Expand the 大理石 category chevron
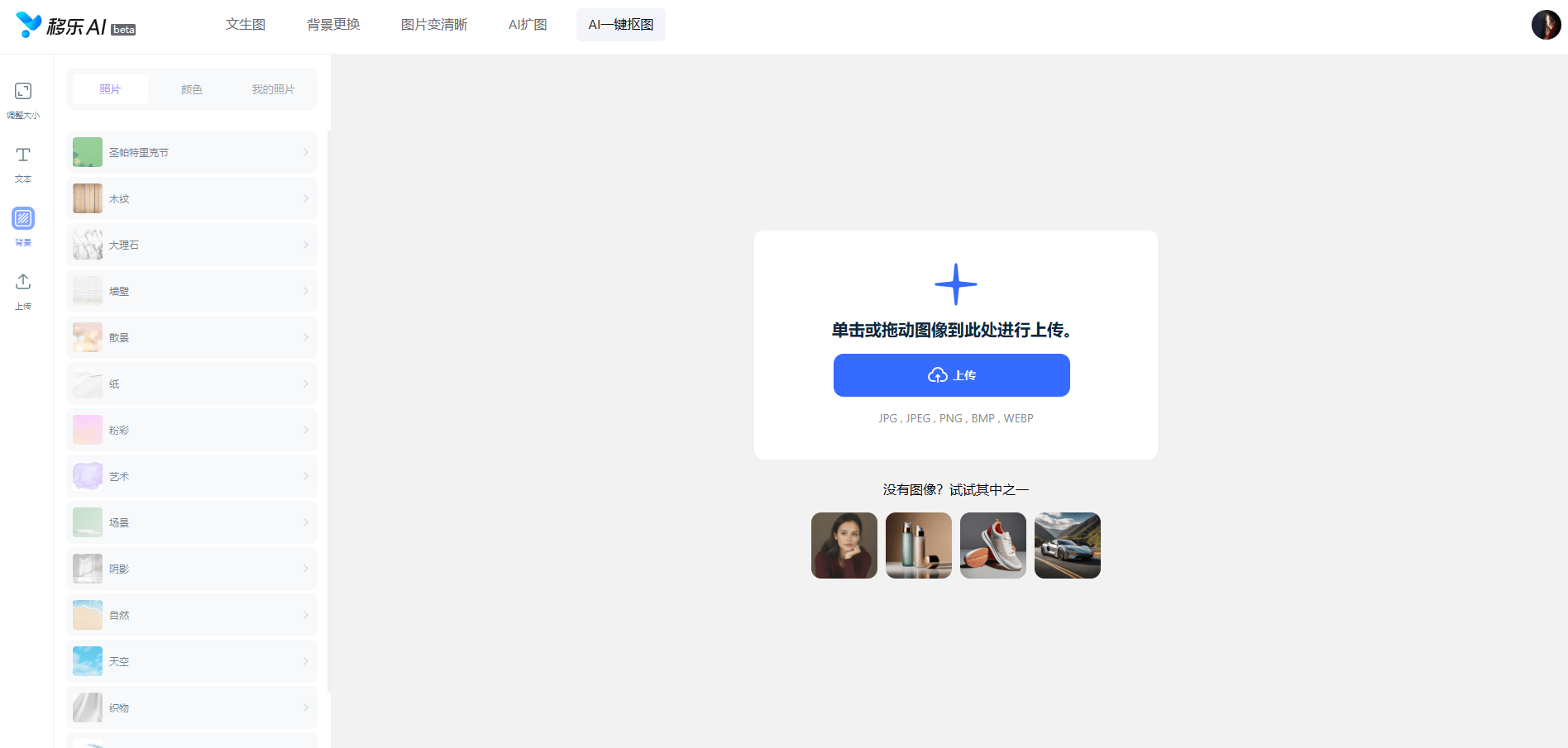 click(x=305, y=245)
